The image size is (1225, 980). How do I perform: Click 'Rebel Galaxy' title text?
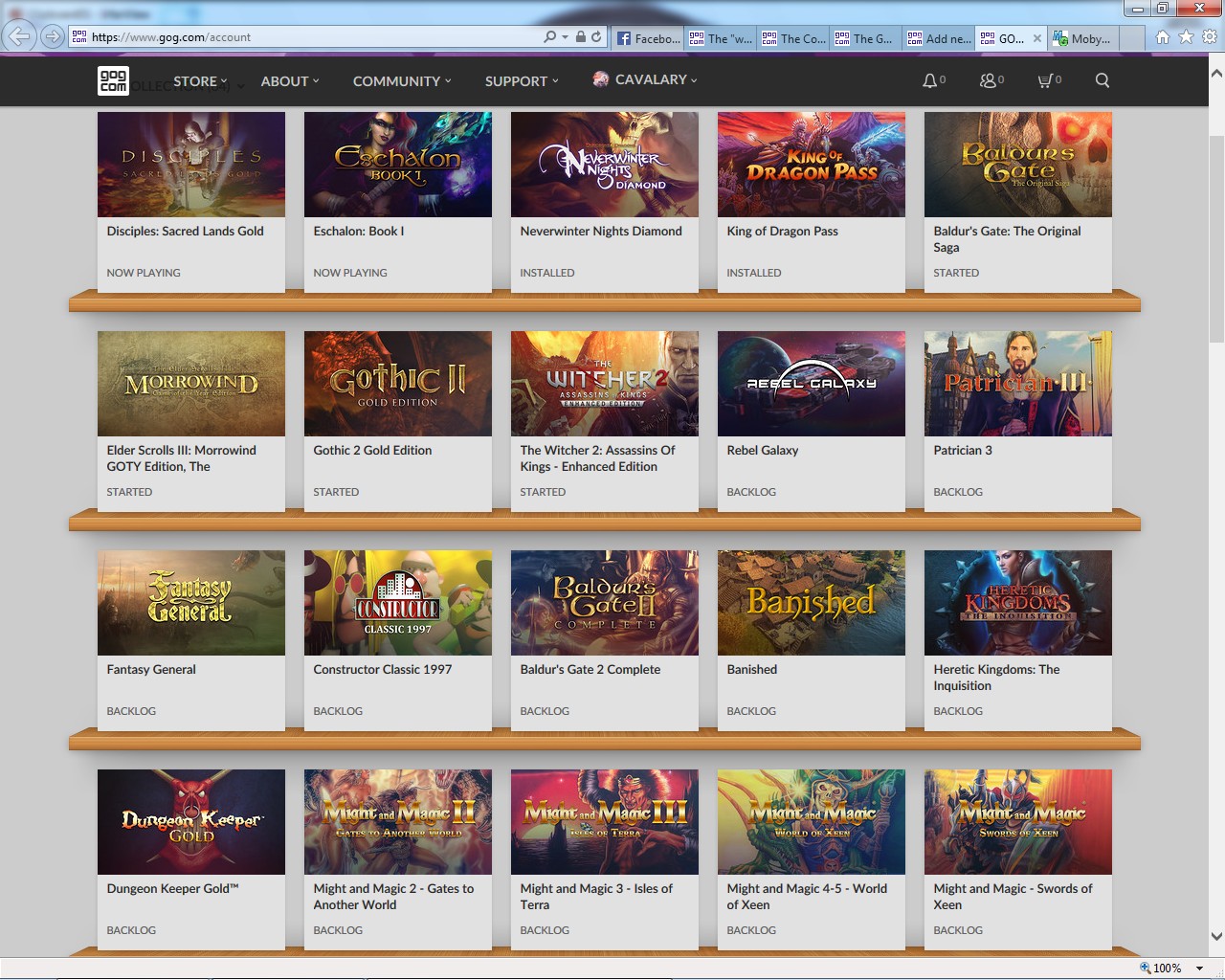pos(763,451)
